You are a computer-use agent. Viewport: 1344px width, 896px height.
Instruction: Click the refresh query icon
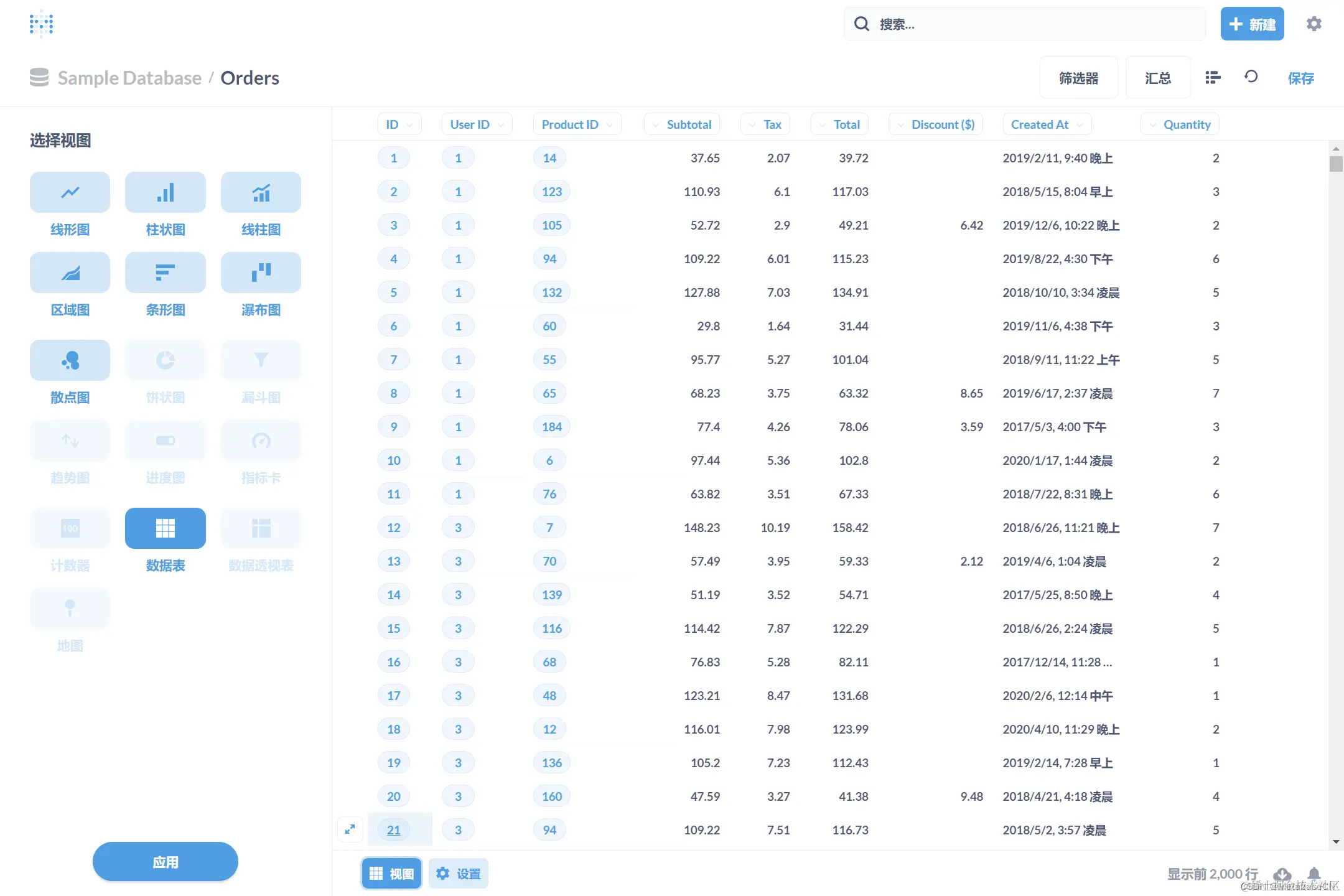tap(1251, 77)
